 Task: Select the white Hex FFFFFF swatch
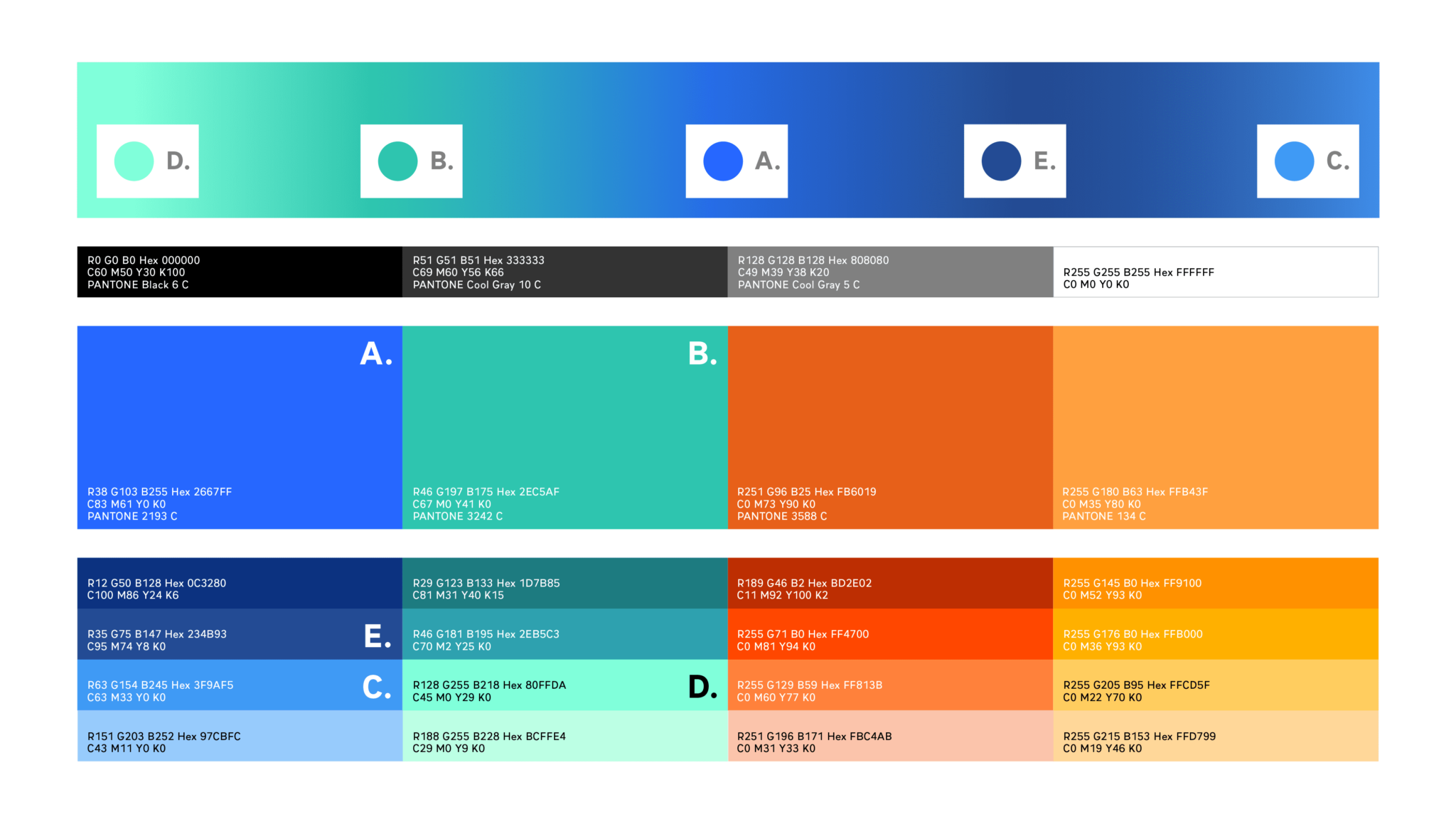click(1216, 272)
